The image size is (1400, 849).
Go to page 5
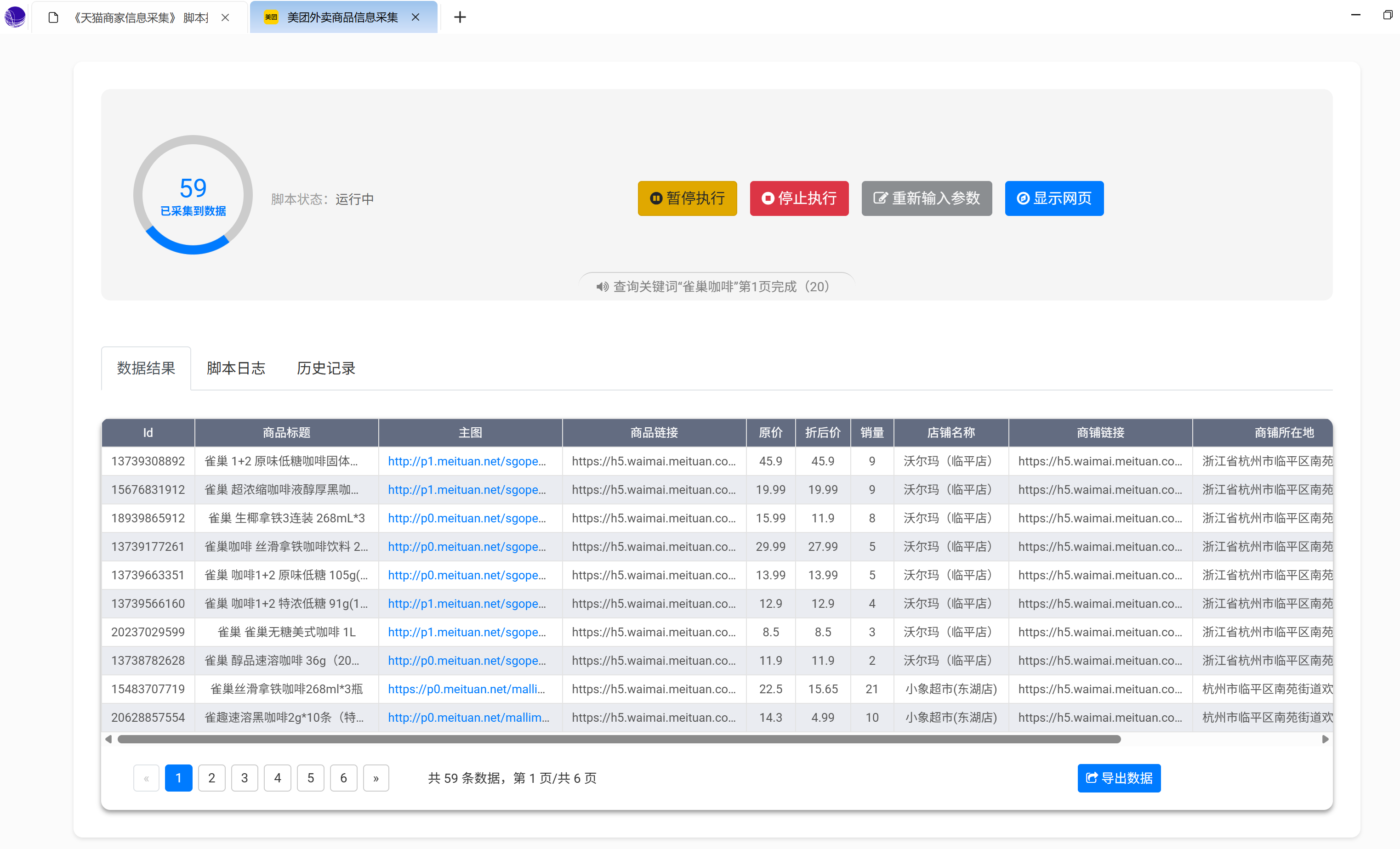tap(310, 778)
